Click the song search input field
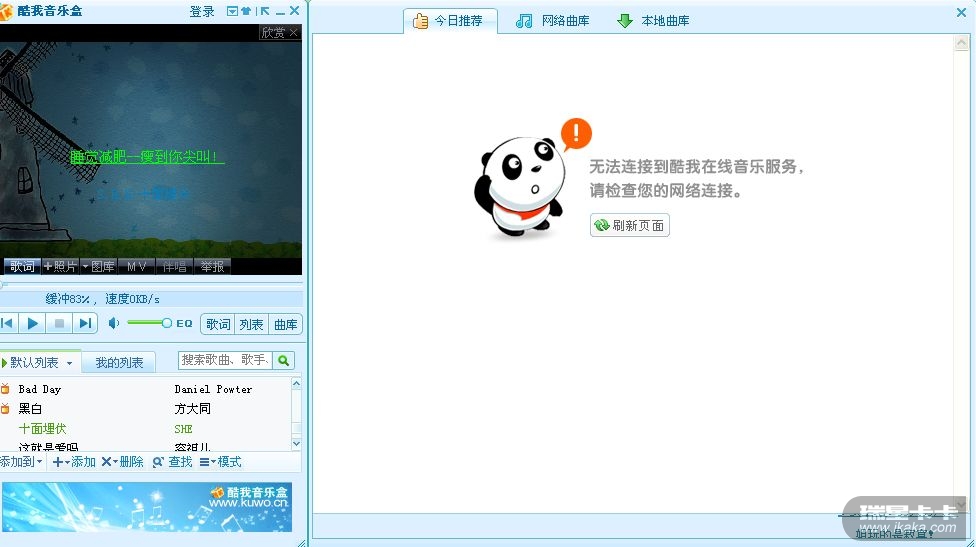976x547 pixels. [225, 360]
